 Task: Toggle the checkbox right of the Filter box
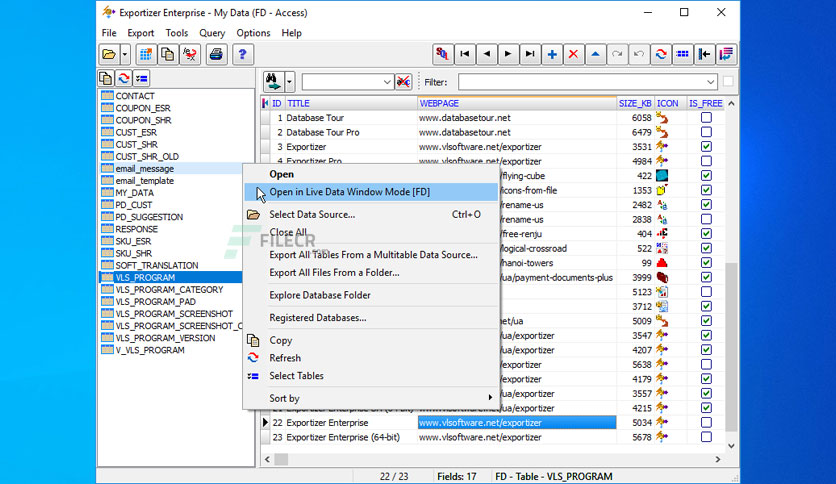[728, 82]
